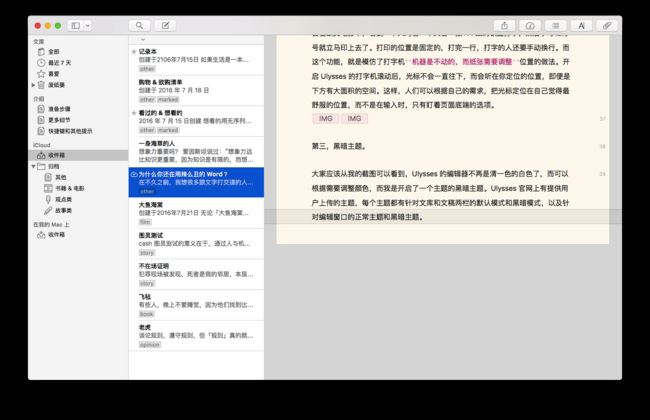The width and height of the screenshot is (650, 420).
Task: Show statistics with the gauge icon
Action: point(530,26)
